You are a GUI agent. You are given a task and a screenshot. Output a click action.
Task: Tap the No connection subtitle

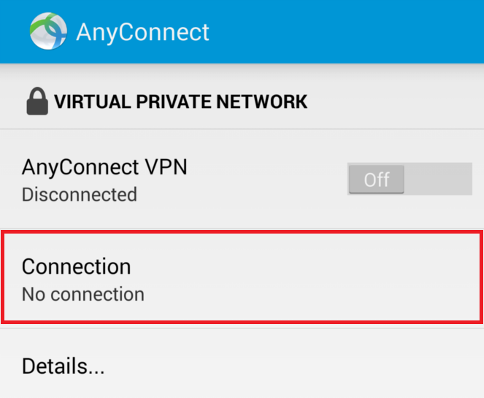point(83,294)
